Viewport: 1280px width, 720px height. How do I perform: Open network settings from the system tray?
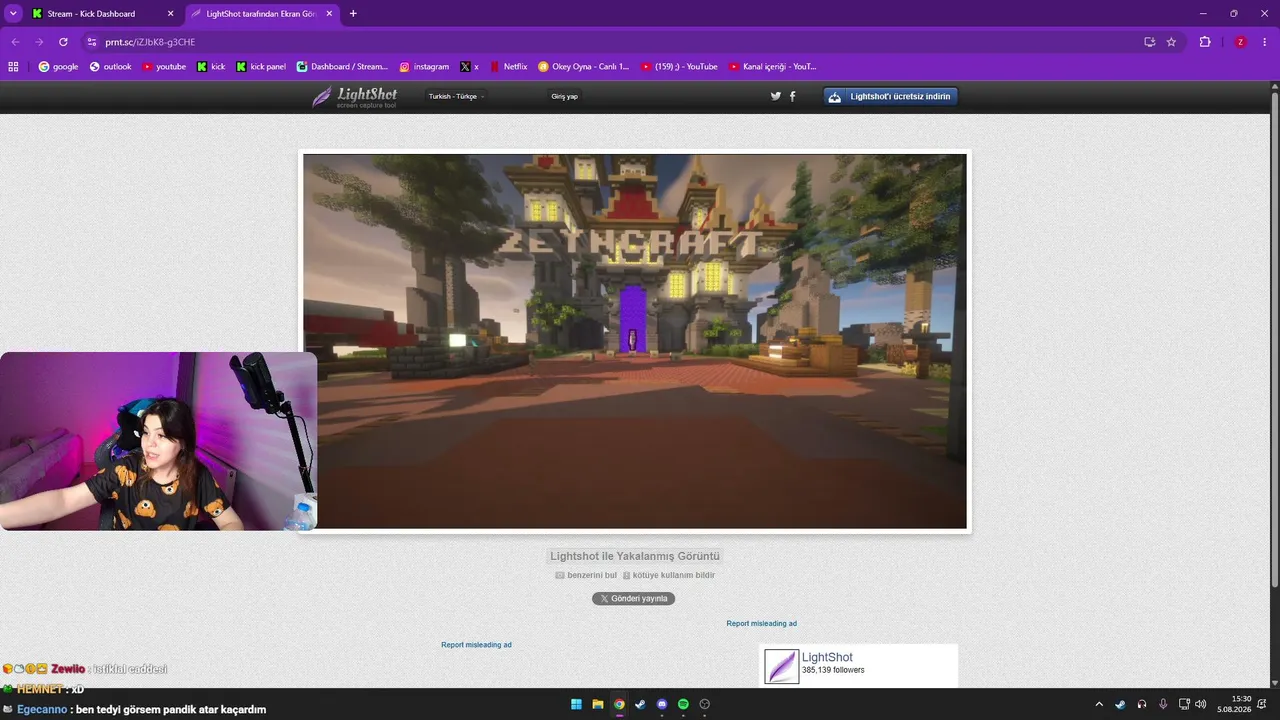(1184, 704)
